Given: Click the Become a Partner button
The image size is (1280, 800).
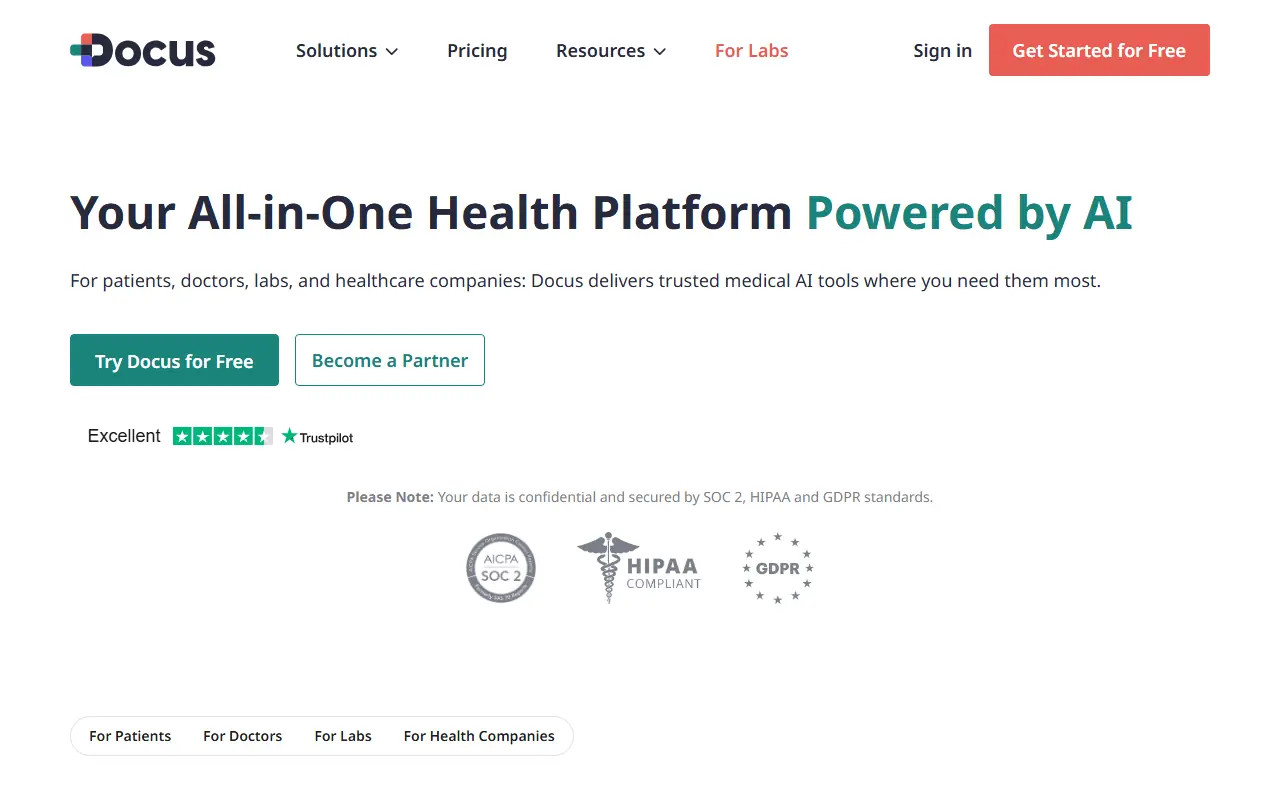Looking at the screenshot, I should (389, 360).
